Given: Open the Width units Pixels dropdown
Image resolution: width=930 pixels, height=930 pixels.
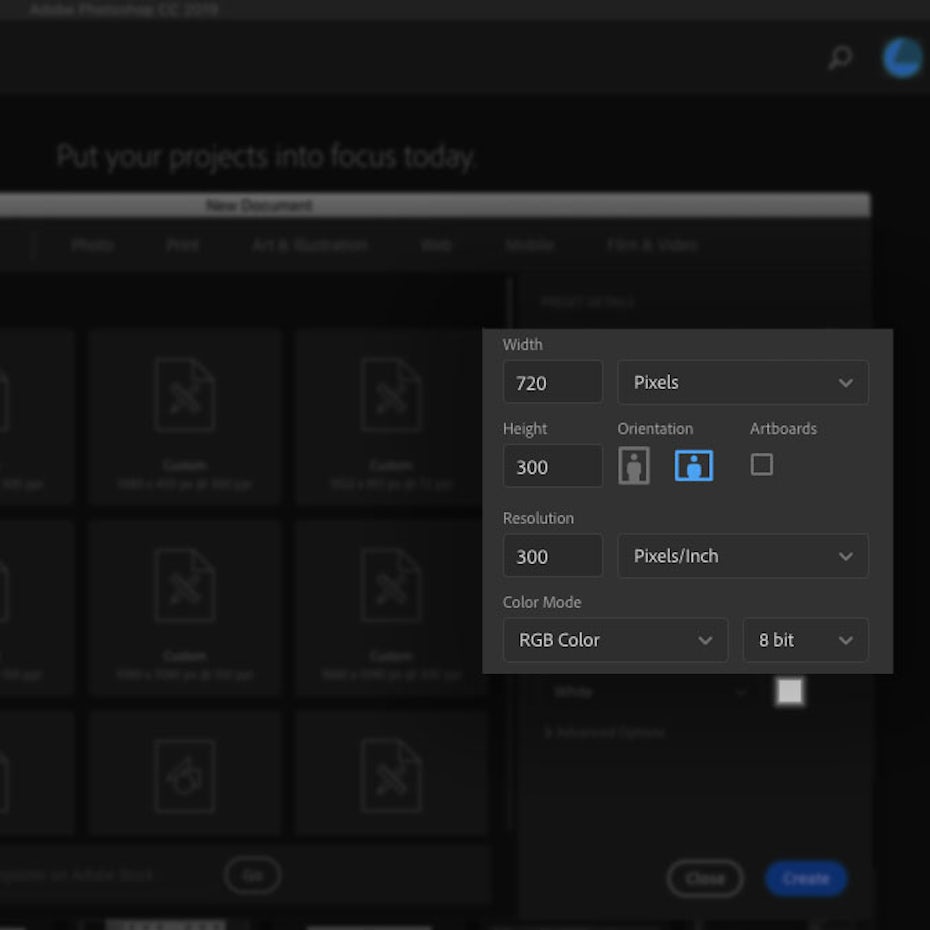Looking at the screenshot, I should coord(742,382).
